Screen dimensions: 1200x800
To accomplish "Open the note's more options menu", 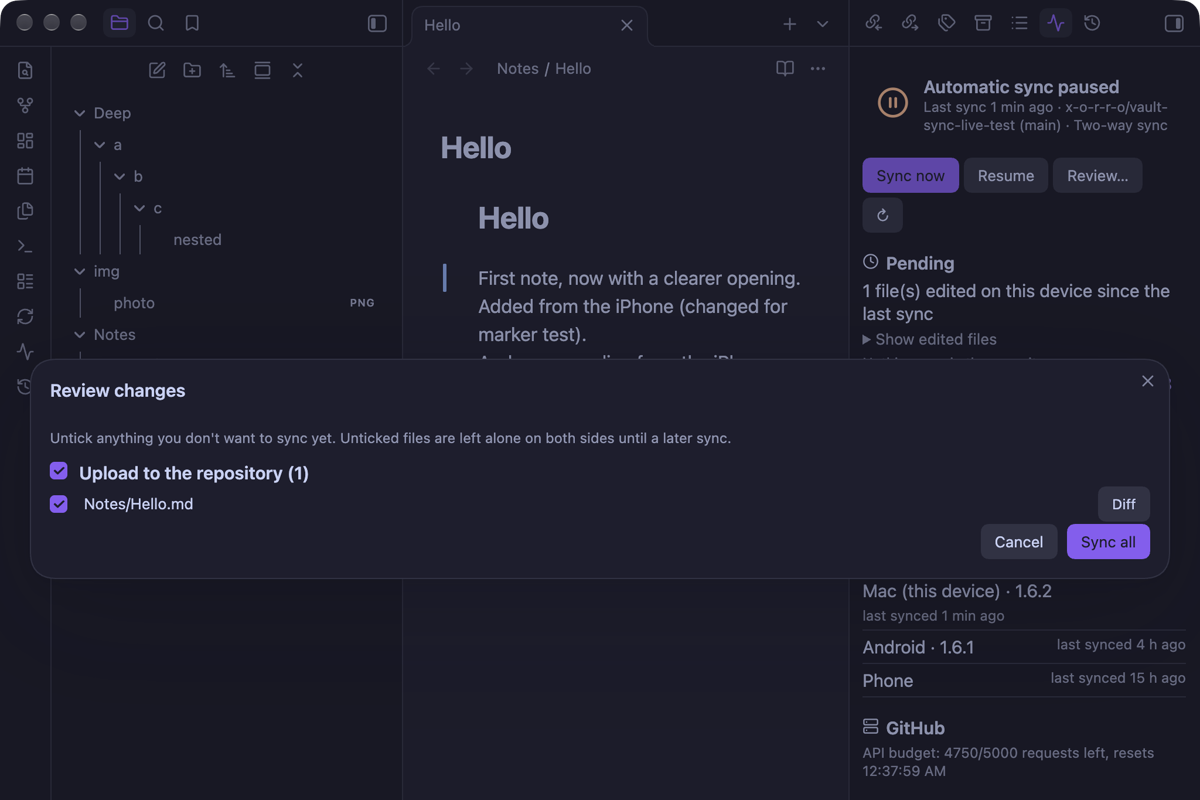I will tap(818, 69).
